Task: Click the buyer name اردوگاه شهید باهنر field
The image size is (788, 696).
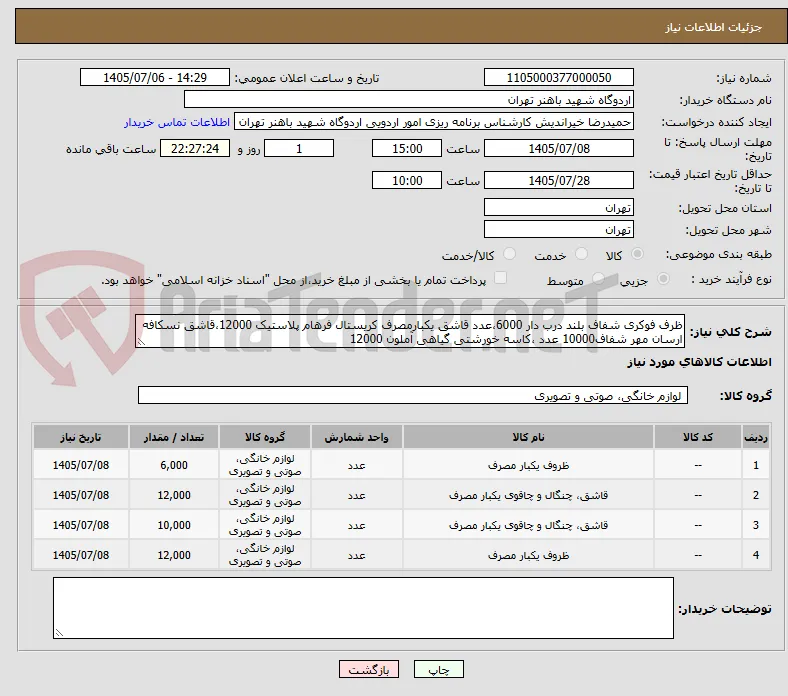Action: (409, 100)
